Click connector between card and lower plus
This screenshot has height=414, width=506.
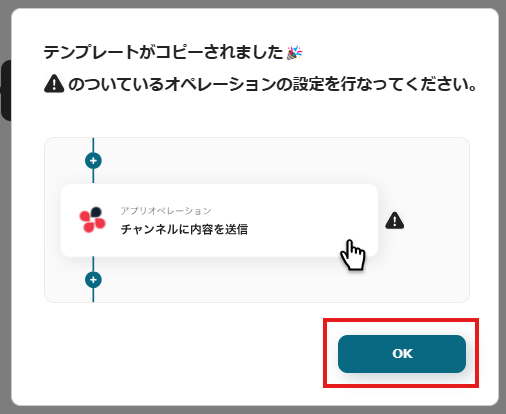[x=93, y=264]
